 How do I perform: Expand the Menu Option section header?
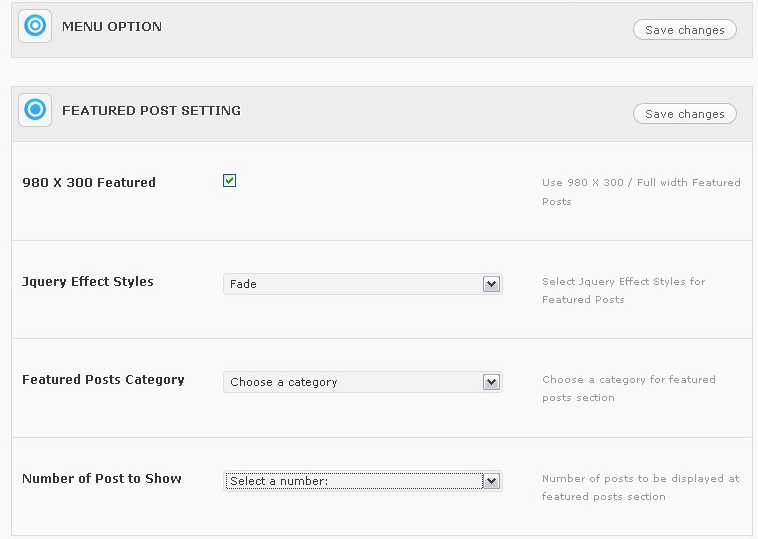pyautogui.click(x=112, y=27)
